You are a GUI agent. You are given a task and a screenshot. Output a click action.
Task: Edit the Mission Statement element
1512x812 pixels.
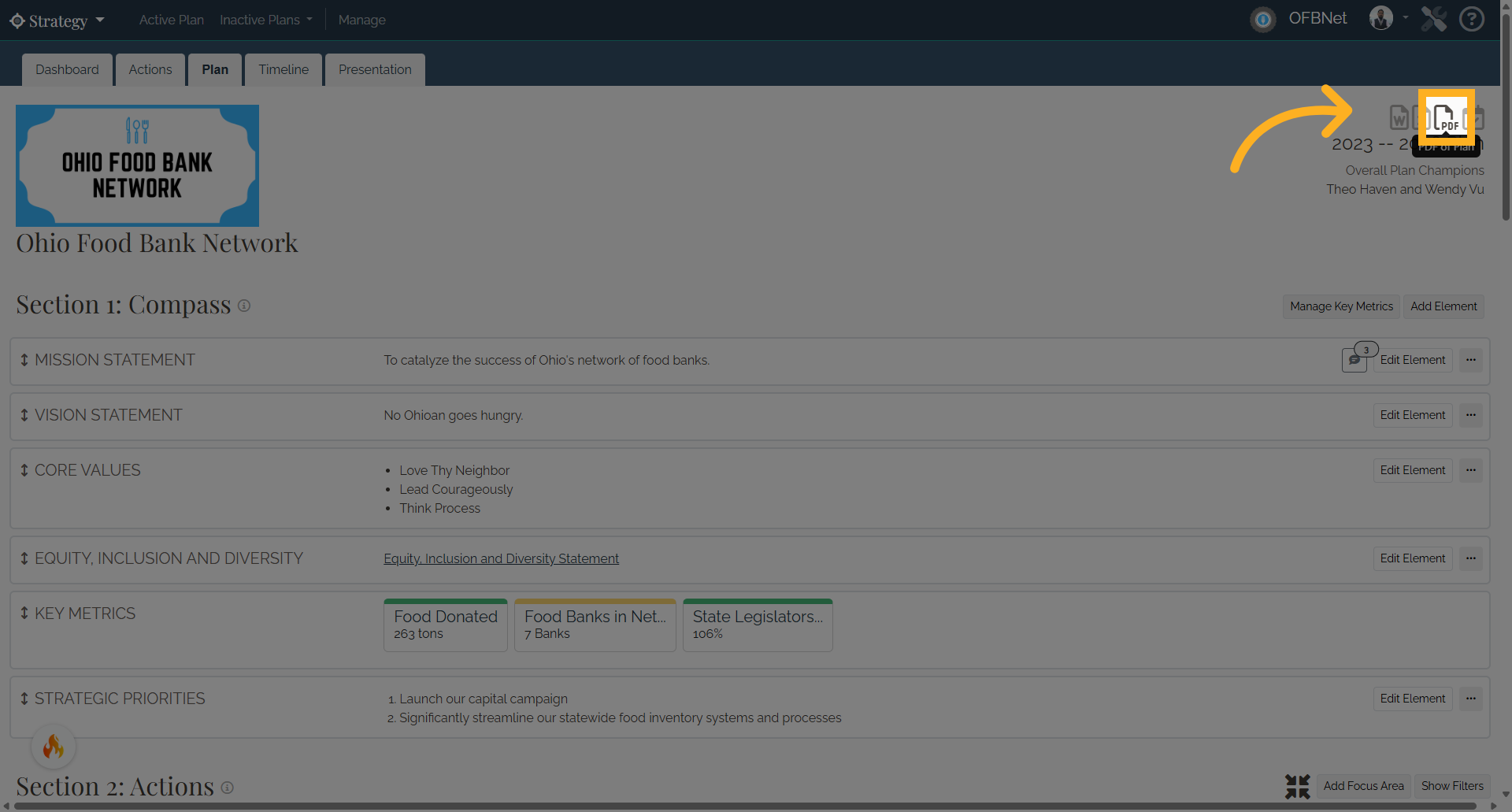[x=1413, y=360]
